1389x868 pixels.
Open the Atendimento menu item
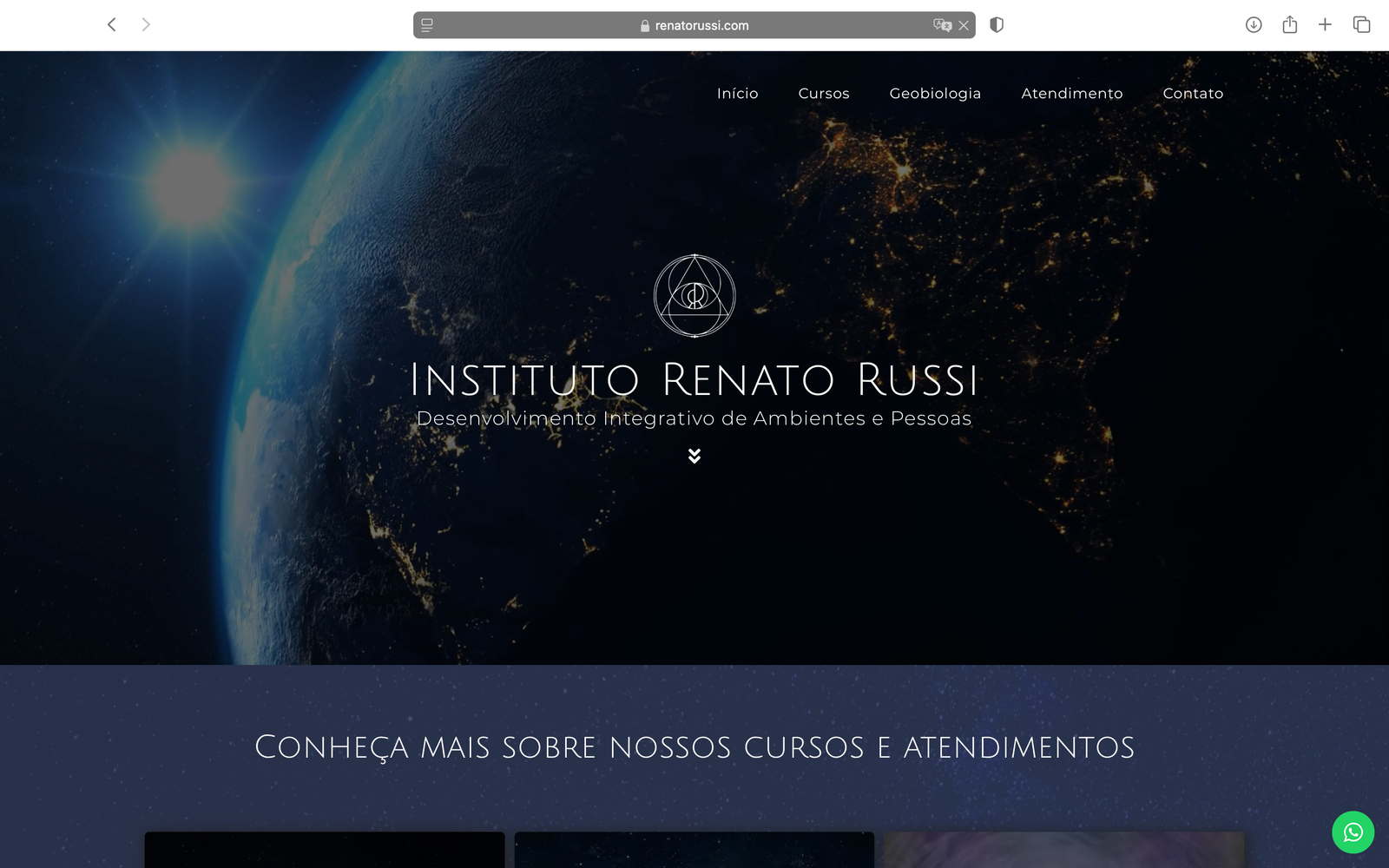coord(1072,94)
